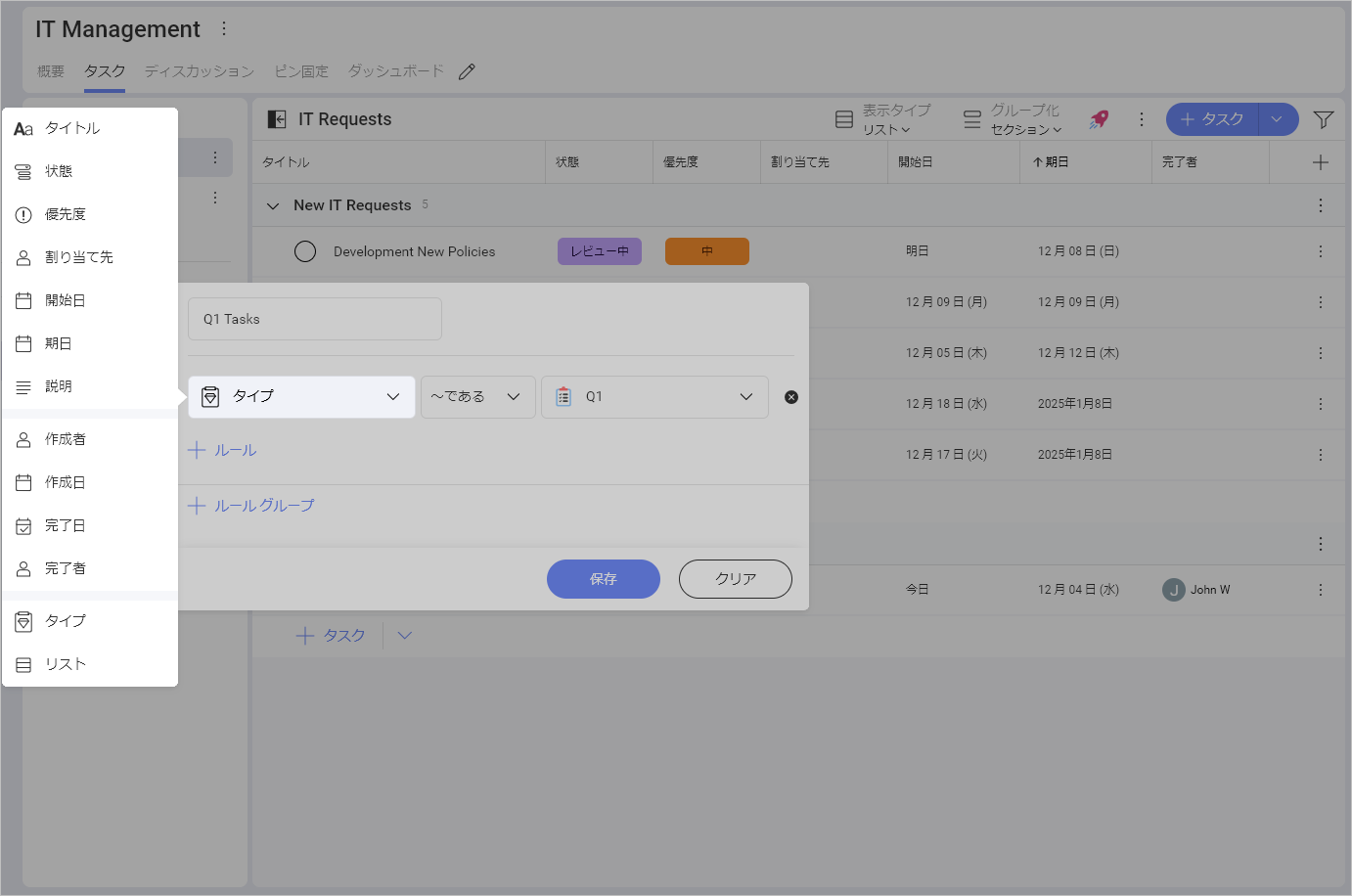Switch to the ディスカッション tab
Image resolution: width=1352 pixels, height=896 pixels.
200,71
